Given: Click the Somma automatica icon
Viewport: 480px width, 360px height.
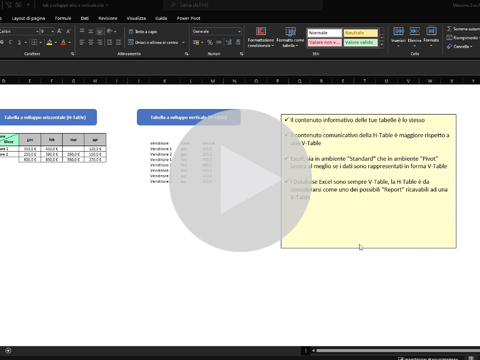Looking at the screenshot, I should click(x=449, y=29).
